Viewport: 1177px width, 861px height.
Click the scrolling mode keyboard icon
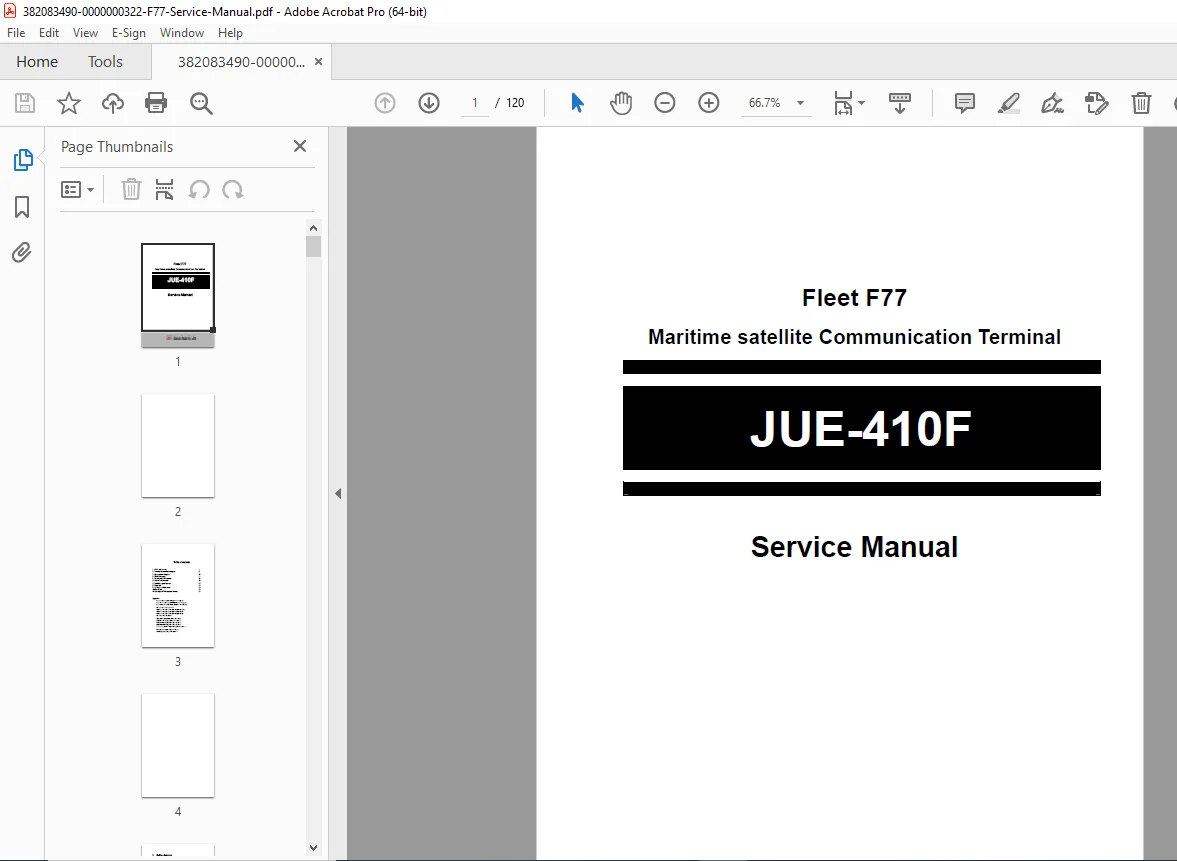(x=899, y=103)
